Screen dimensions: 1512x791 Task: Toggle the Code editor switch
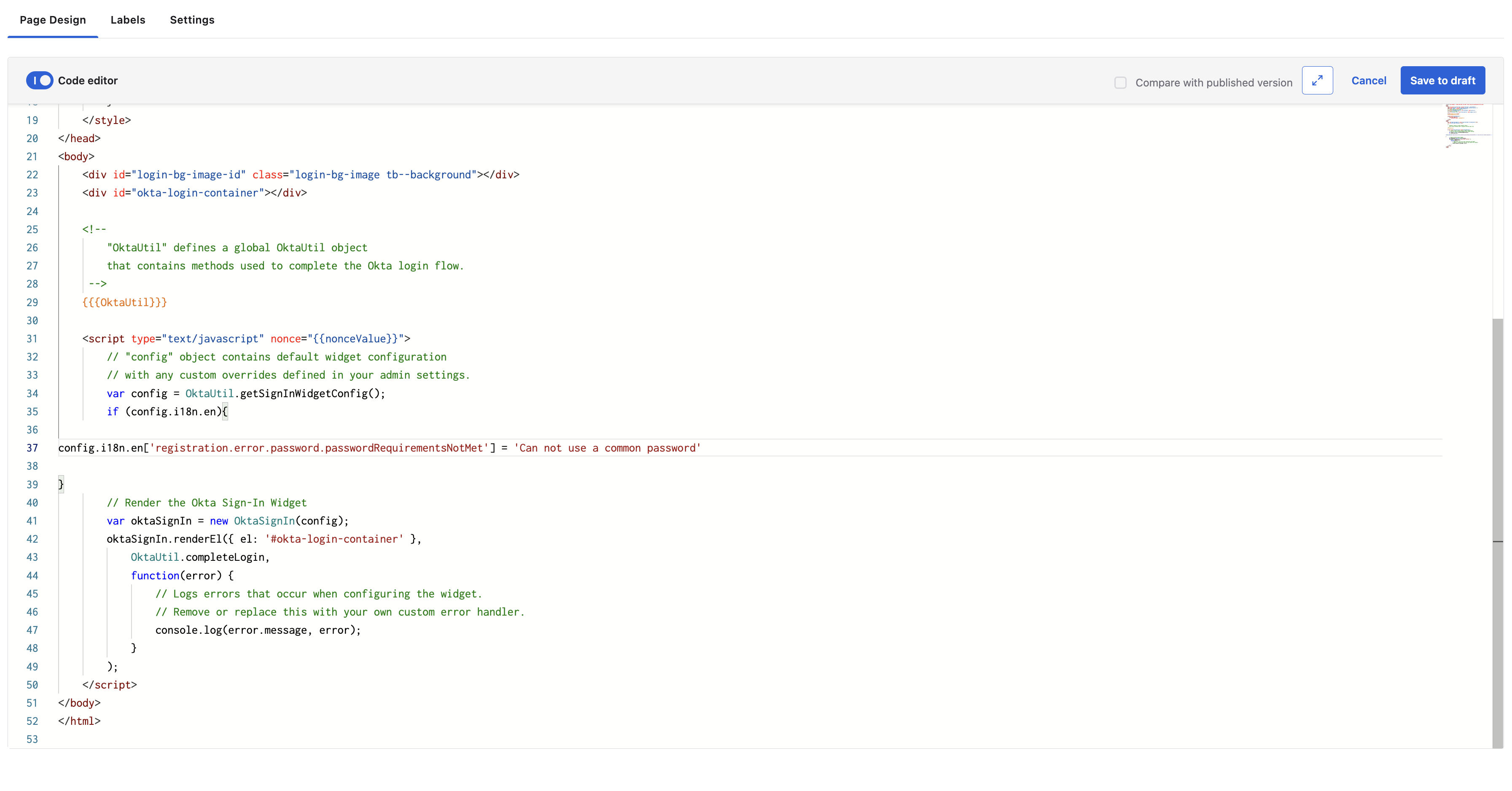point(39,81)
